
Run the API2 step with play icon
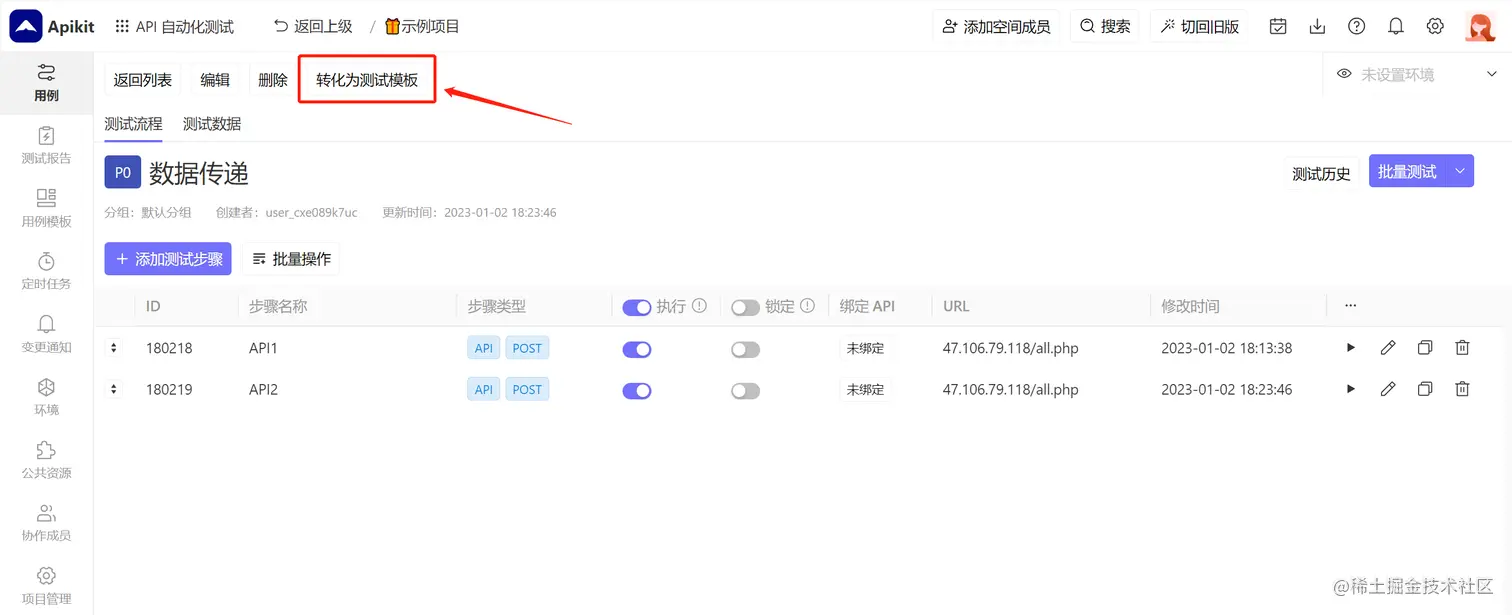(1351, 389)
